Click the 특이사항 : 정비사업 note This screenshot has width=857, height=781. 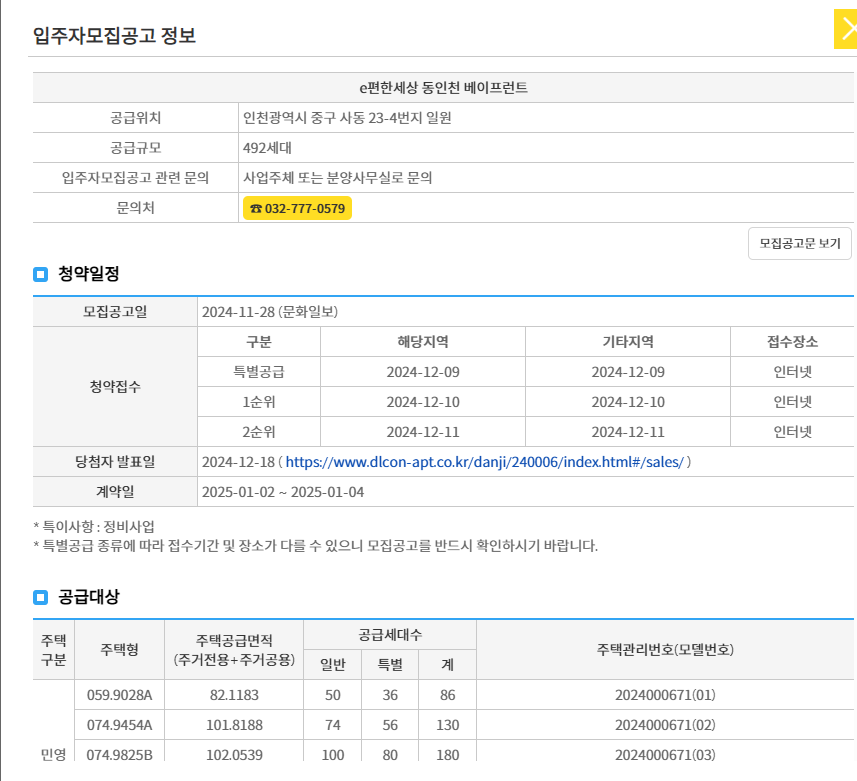94,526
